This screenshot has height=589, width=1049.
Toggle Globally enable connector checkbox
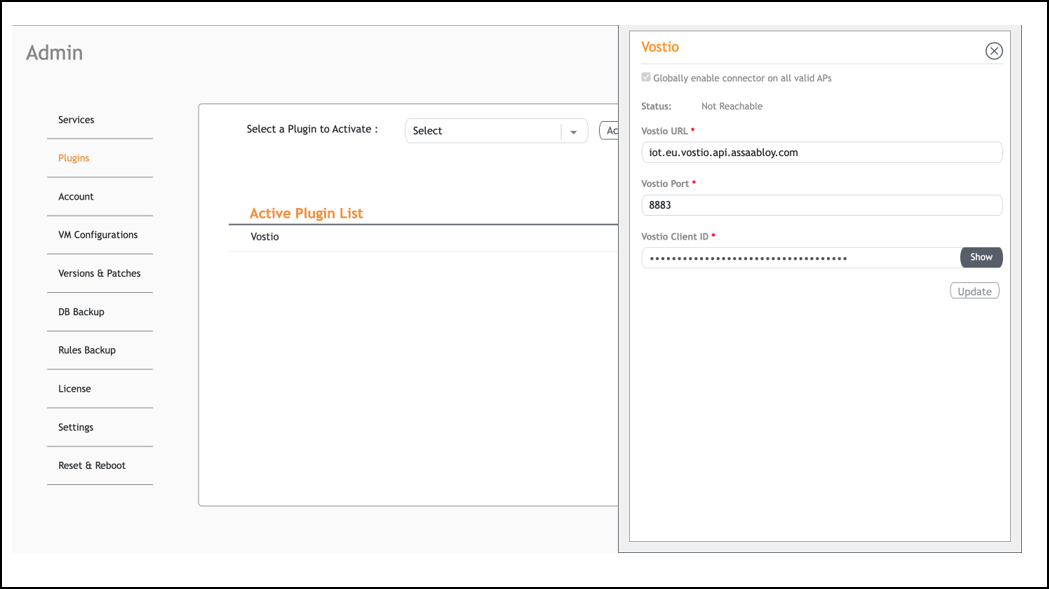pos(646,78)
